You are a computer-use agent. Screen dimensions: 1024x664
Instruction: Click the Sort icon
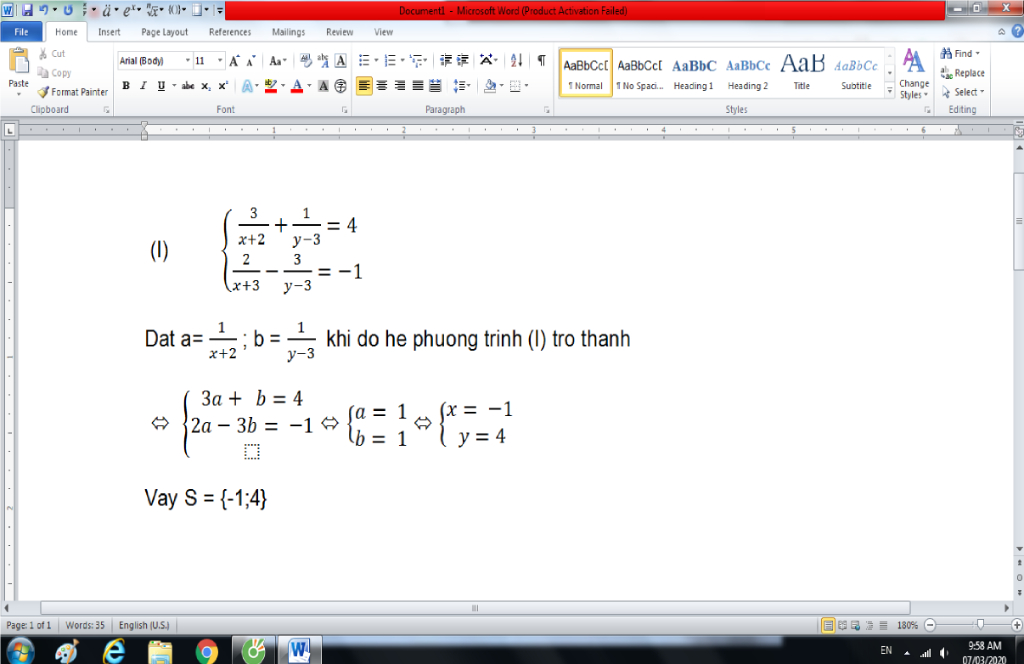517,61
